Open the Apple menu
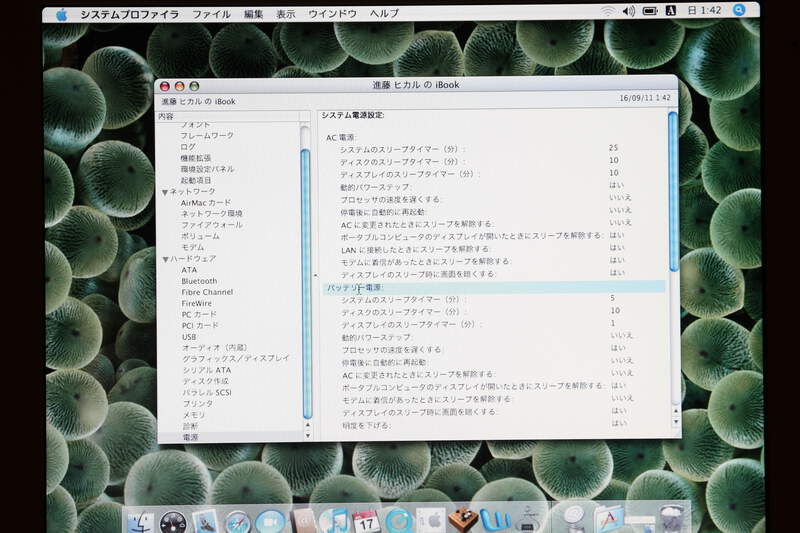The image size is (800, 533). coord(62,15)
